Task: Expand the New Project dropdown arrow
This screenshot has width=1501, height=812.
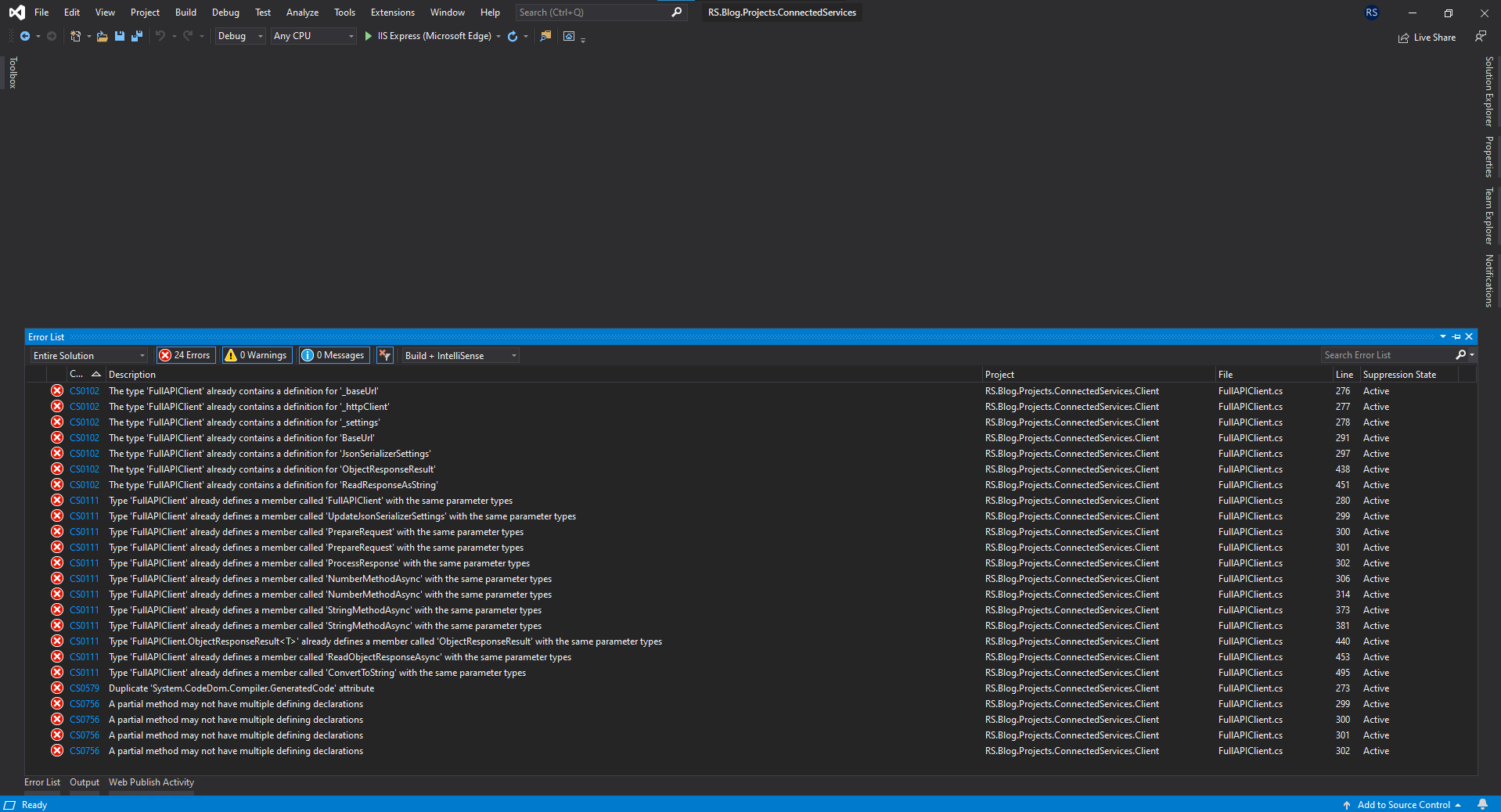Action: click(88, 36)
